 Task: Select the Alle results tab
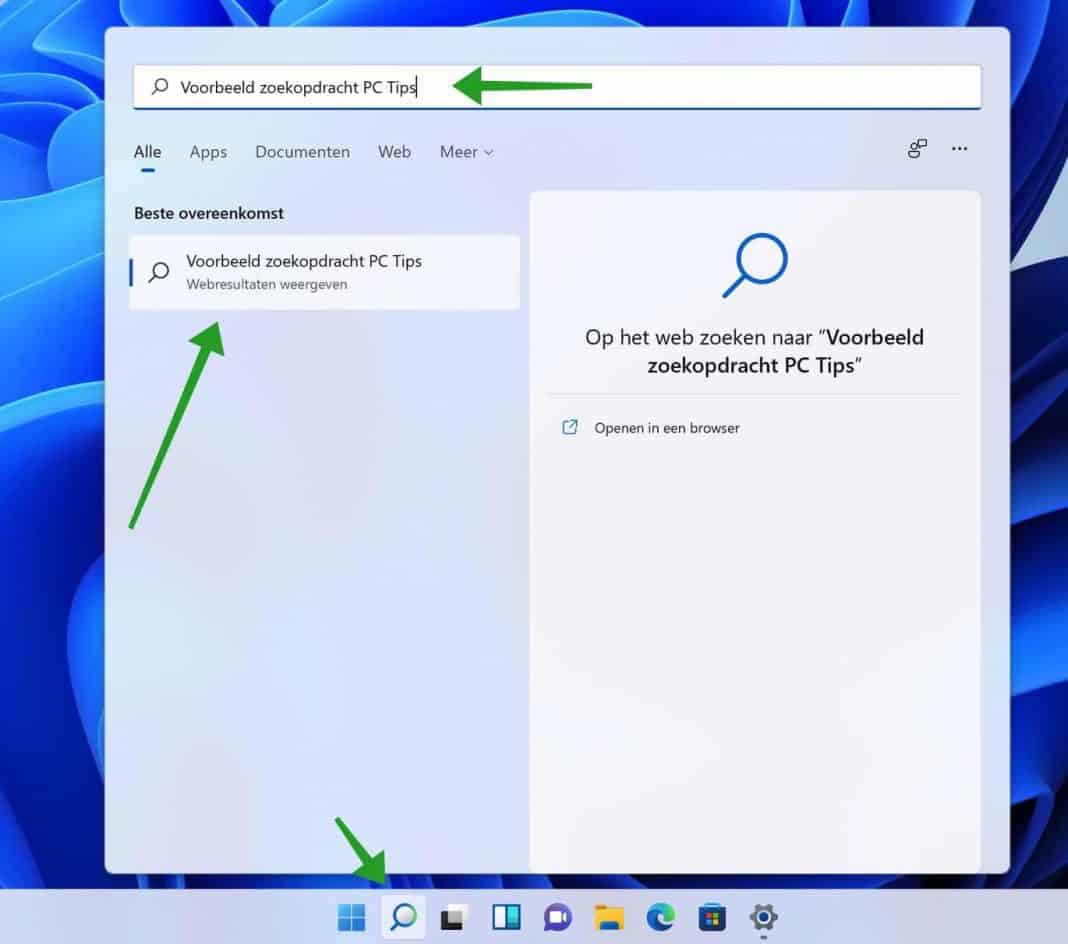click(147, 152)
